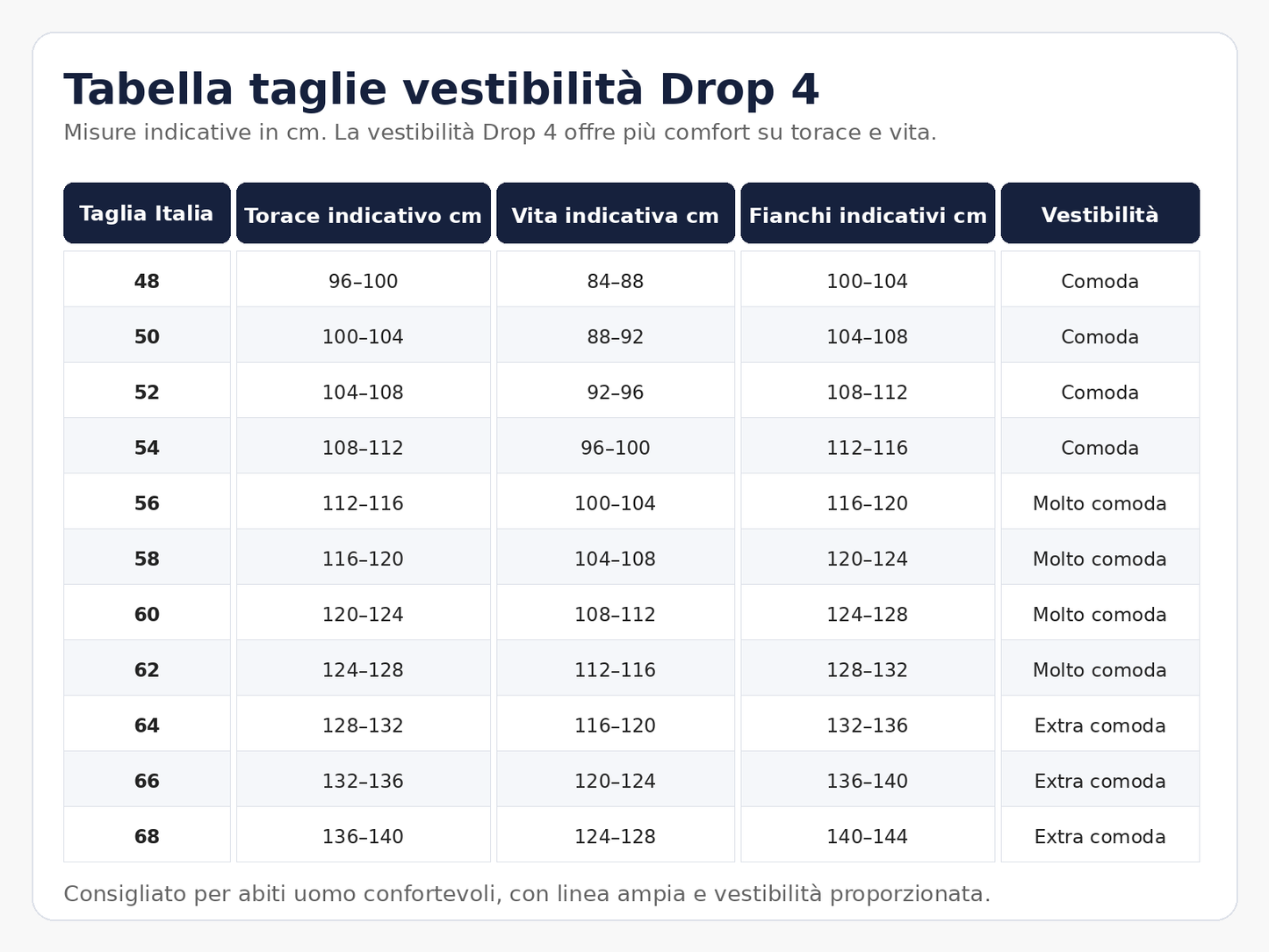Select the Vestibilità column header
The image size is (1269, 952).
1100,213
